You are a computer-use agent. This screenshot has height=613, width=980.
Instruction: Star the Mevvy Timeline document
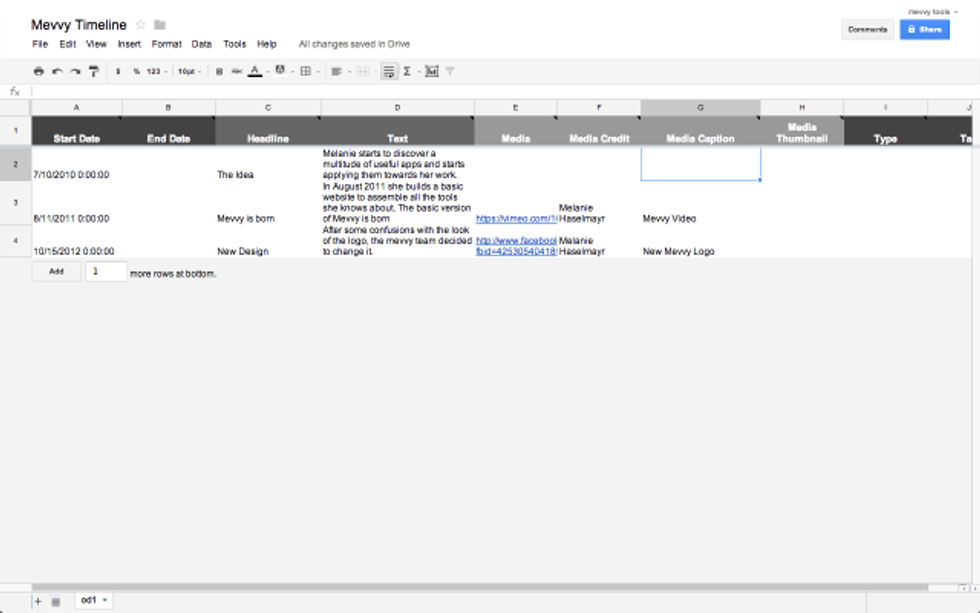click(140, 25)
